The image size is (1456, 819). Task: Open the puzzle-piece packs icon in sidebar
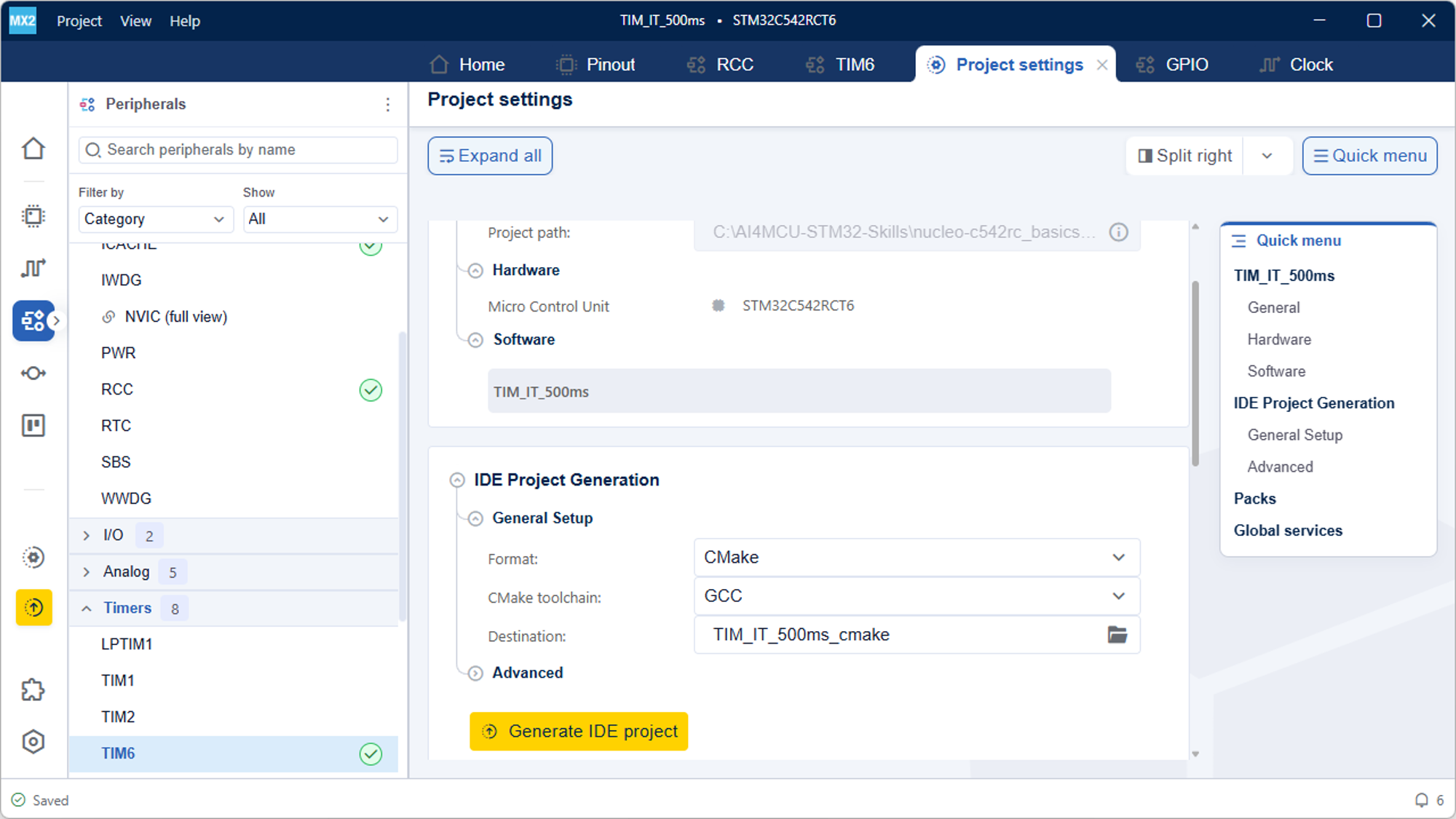(33, 689)
